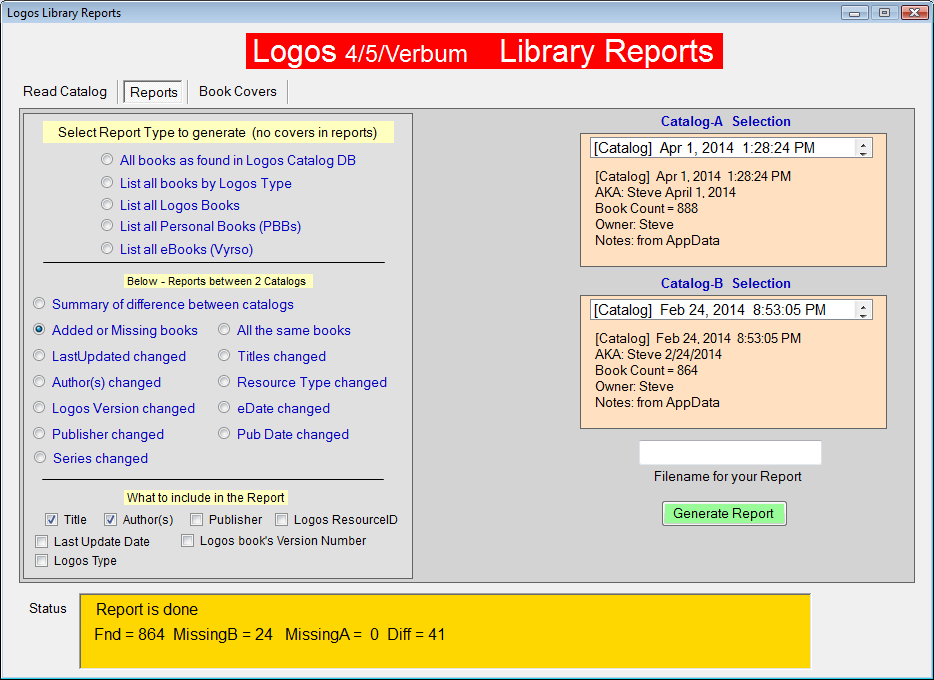This screenshot has width=934, height=680.
Task: Click the Generate Report button
Action: [724, 513]
